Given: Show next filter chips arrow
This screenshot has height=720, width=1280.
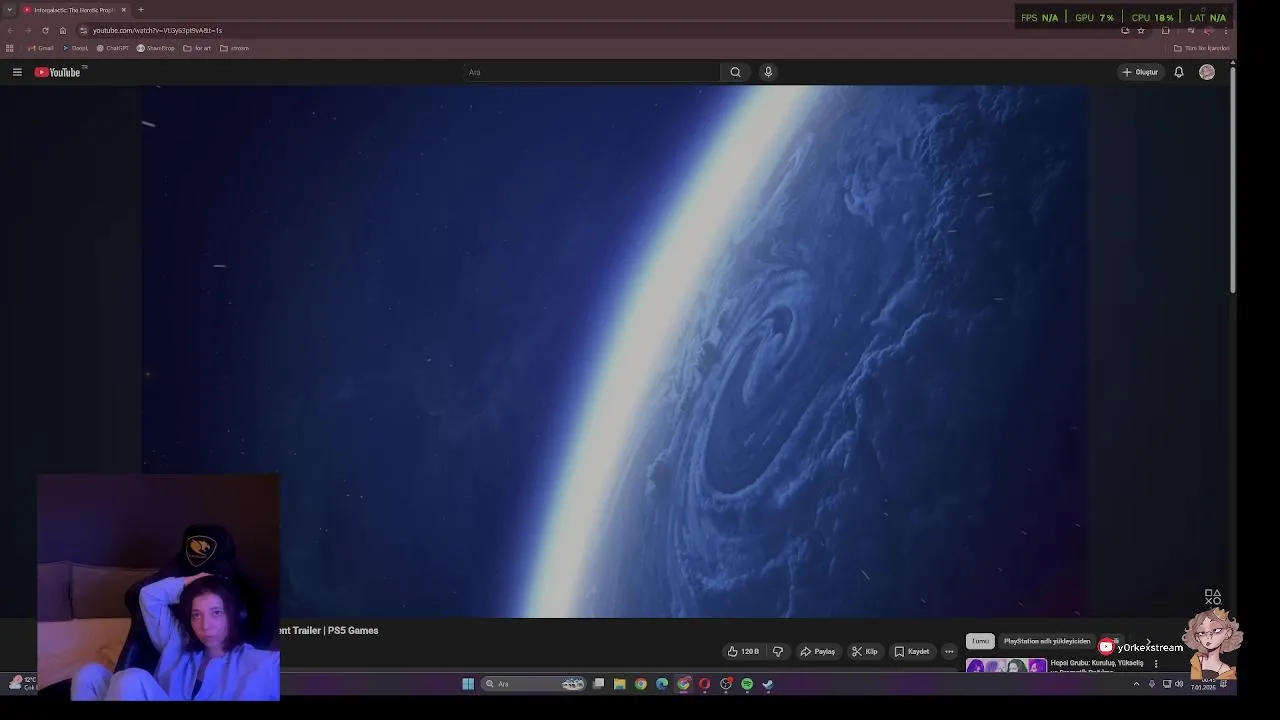Looking at the screenshot, I should (x=1148, y=641).
